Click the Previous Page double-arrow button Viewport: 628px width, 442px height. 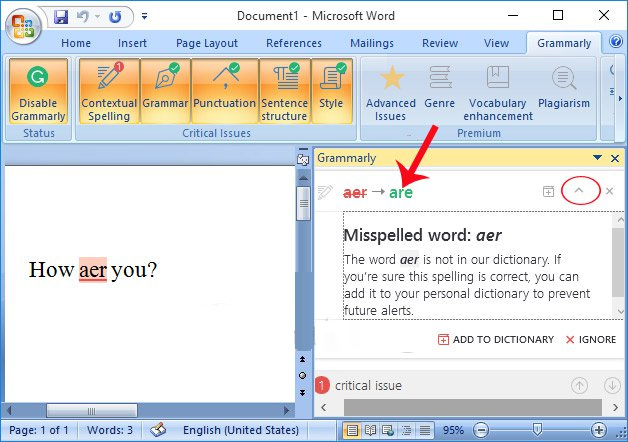[302, 359]
